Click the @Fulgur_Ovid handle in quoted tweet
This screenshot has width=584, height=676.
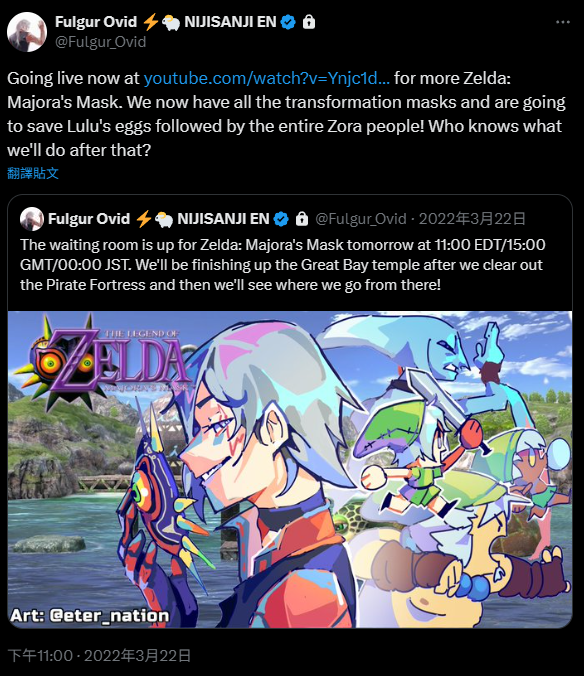click(x=361, y=219)
